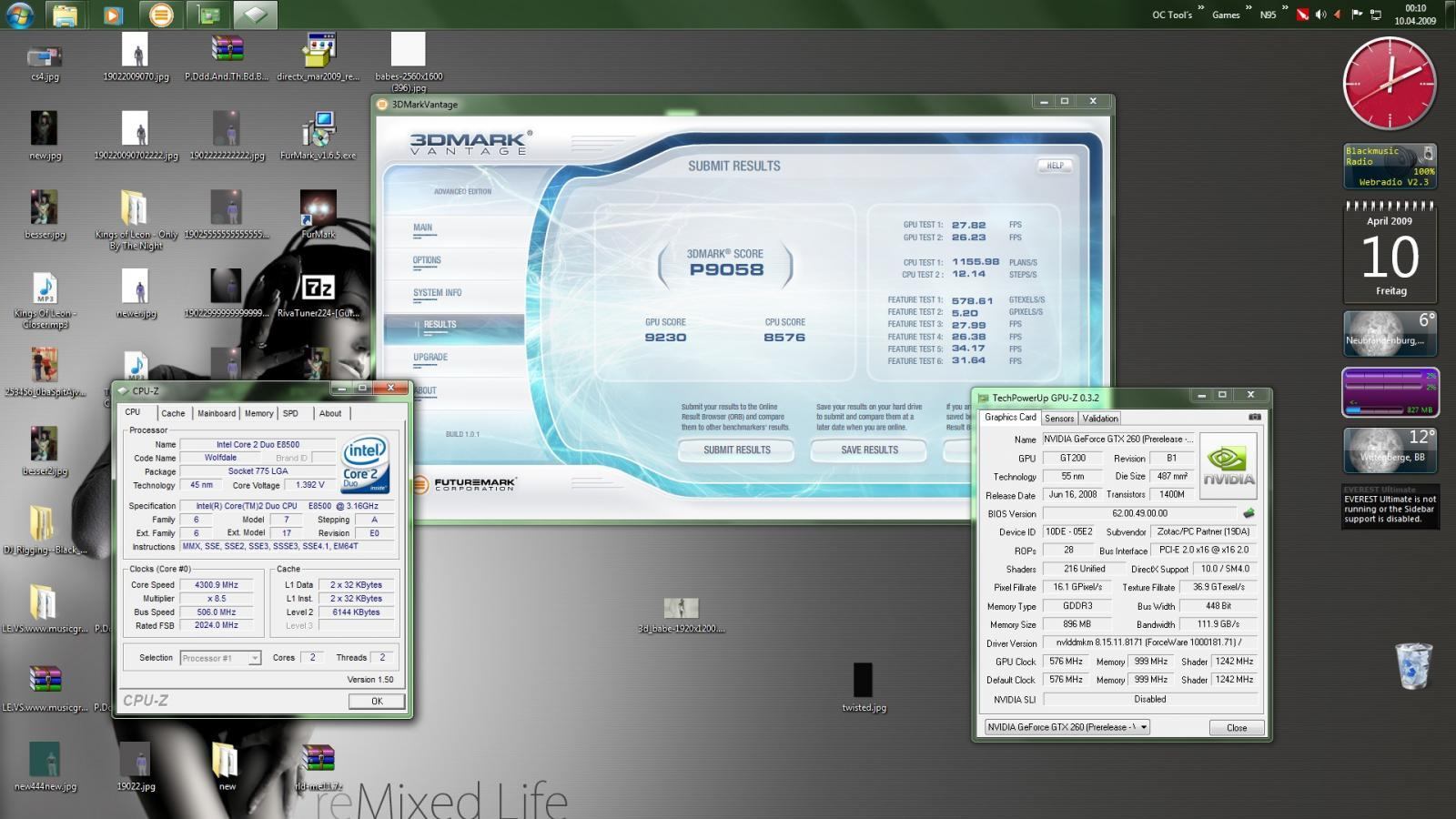1456x819 pixels.
Task: Launch Windows Media Player from taskbar
Action: point(113,15)
